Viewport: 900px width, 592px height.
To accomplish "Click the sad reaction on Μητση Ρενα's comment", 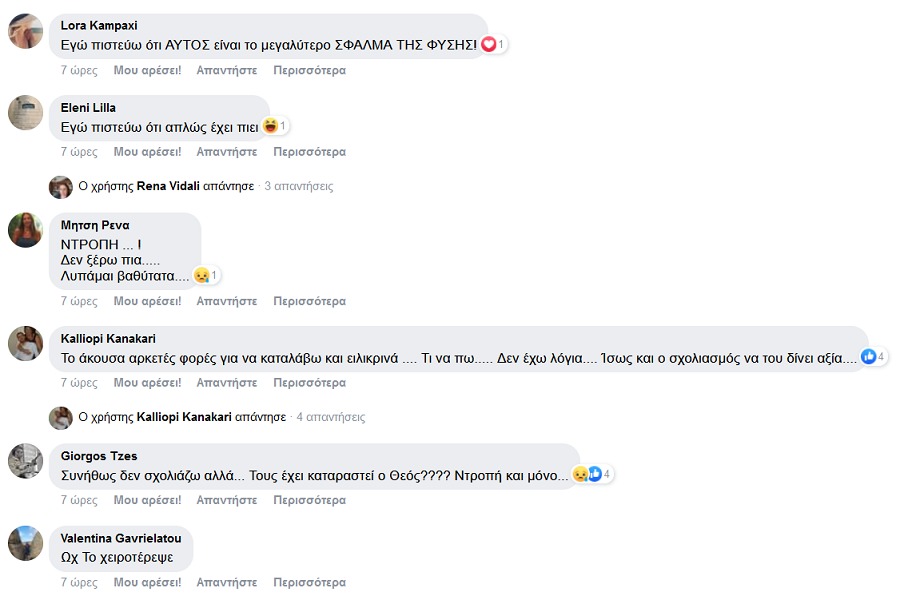I will [201, 275].
